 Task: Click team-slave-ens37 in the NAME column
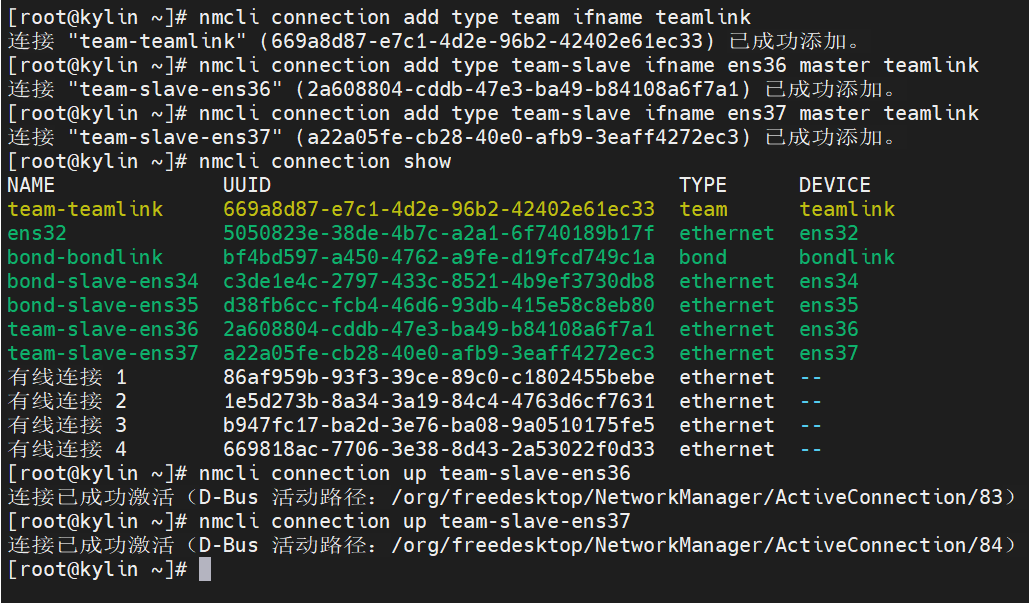[103, 353]
